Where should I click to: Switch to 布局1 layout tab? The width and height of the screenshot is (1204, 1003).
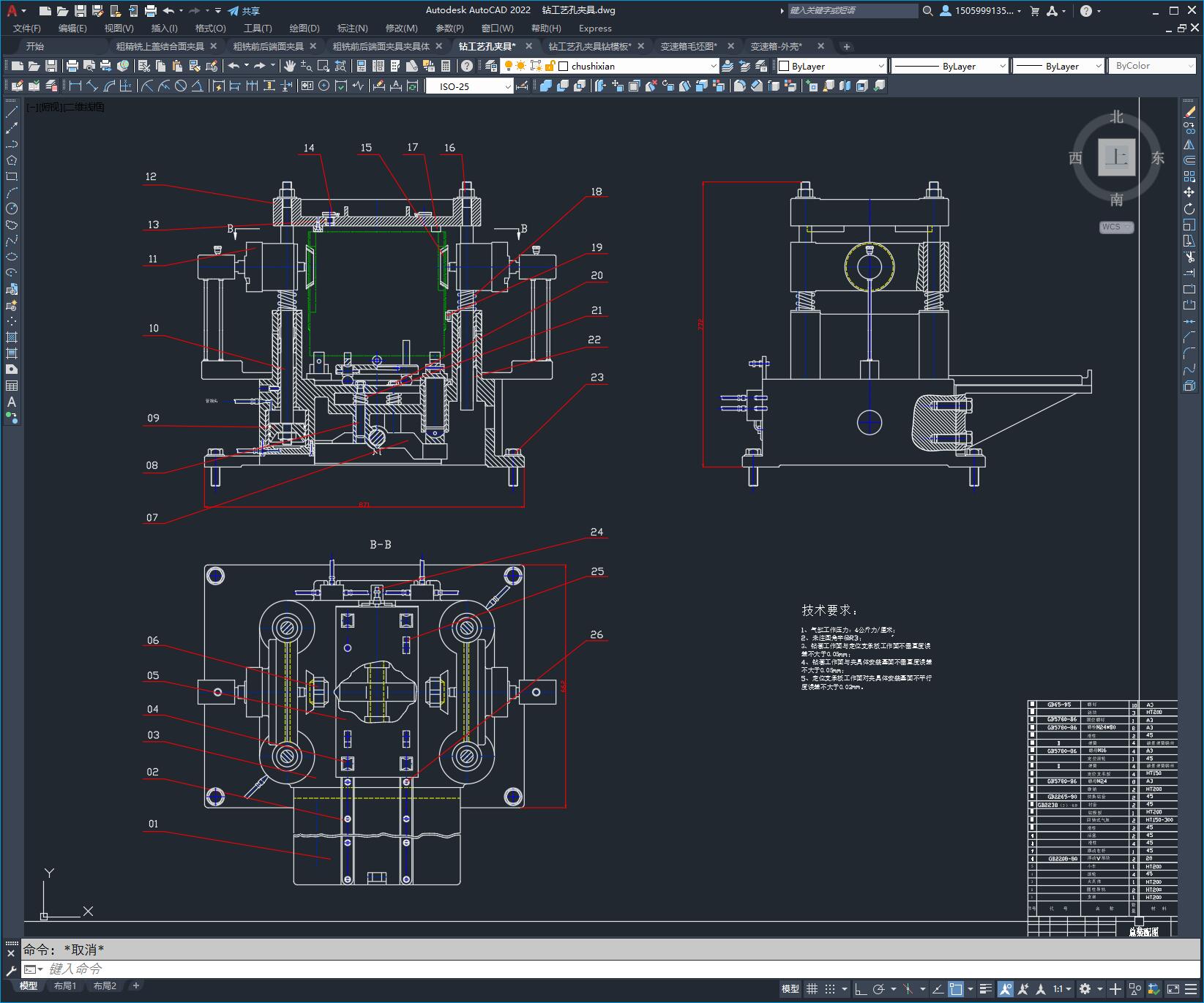[x=65, y=985]
